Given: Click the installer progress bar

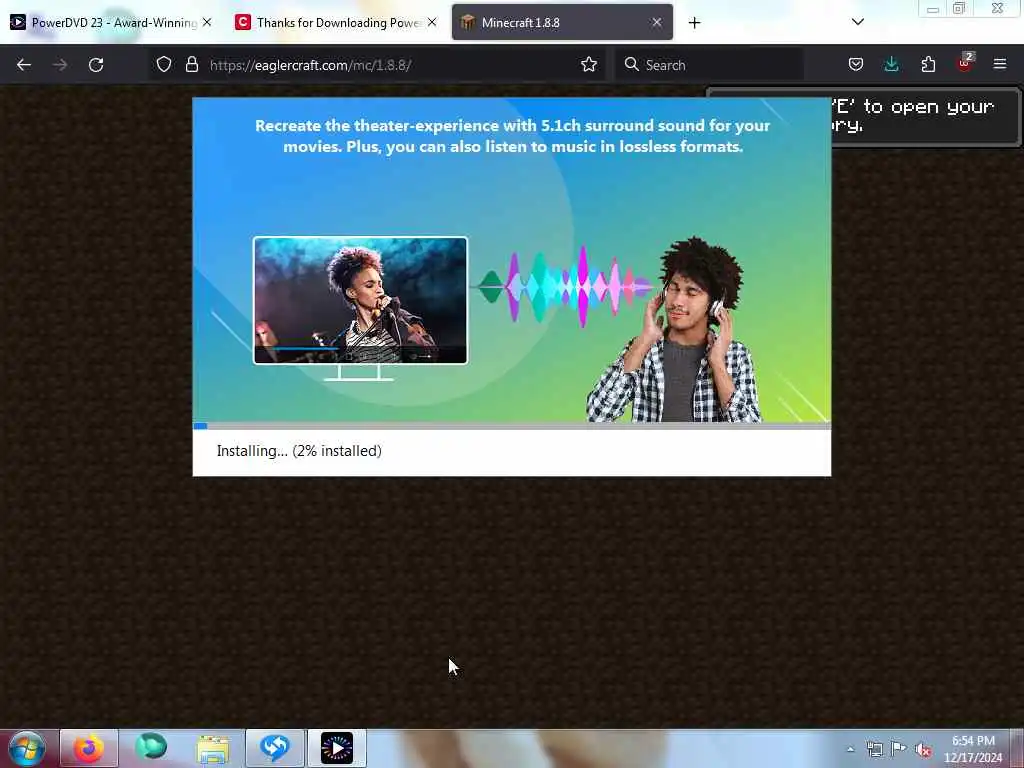Looking at the screenshot, I should (512, 426).
